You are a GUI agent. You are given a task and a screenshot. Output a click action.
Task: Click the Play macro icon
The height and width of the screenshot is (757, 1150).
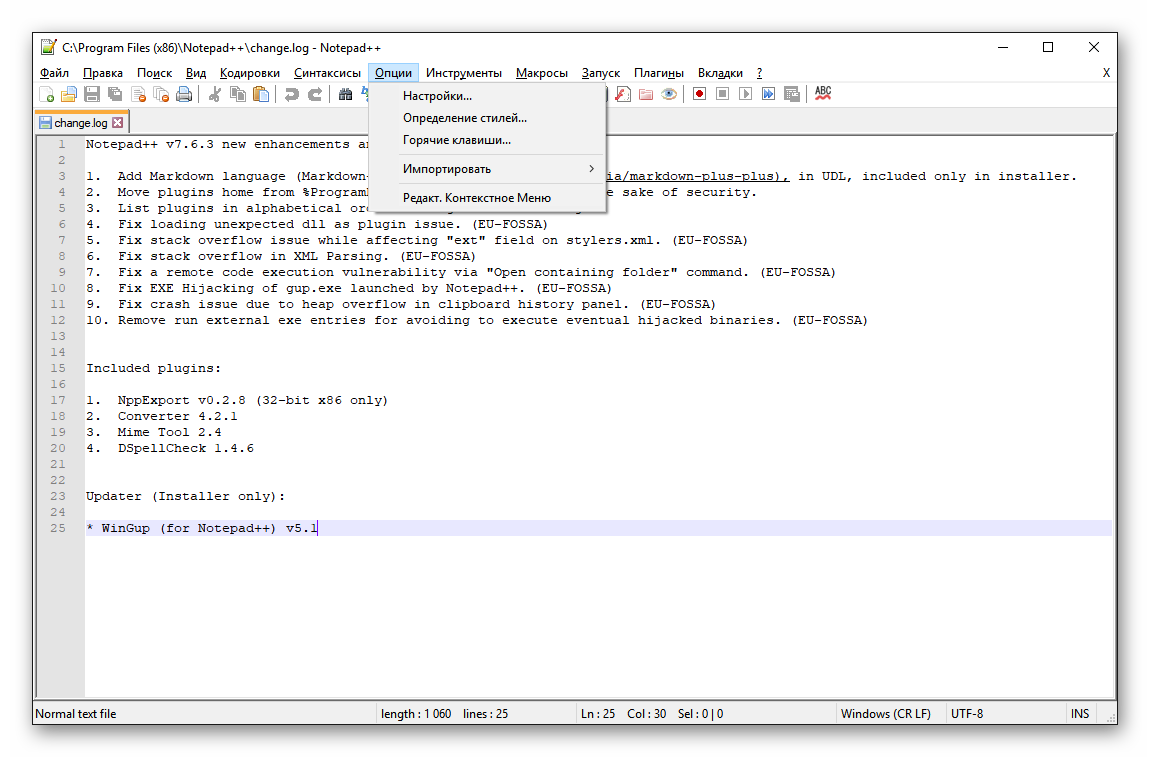pyautogui.click(x=745, y=94)
